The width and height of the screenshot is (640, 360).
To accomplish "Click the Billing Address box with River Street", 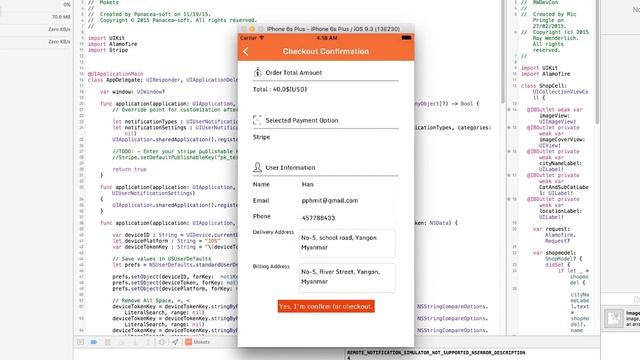I will (x=347, y=277).
